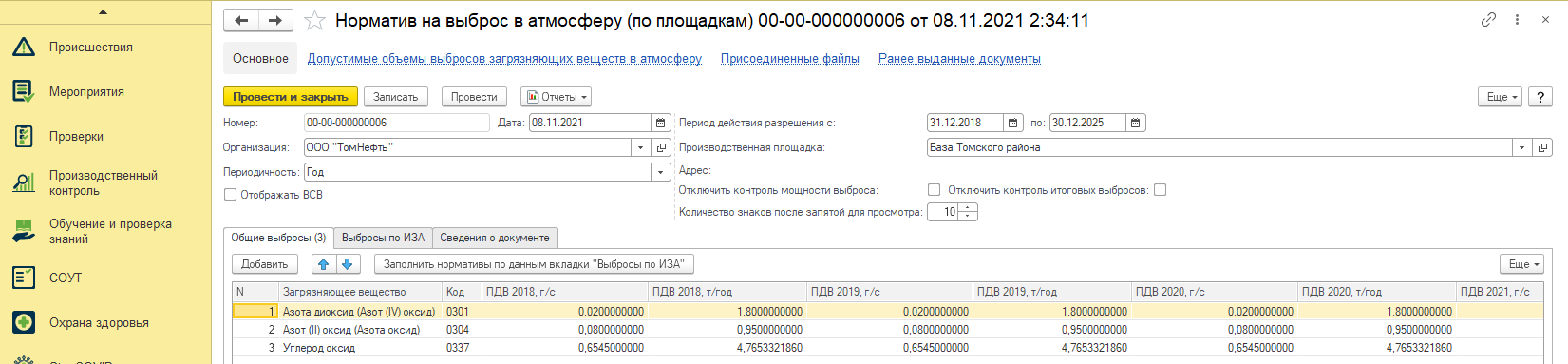
Task: Open Производственная площадка record form
Action: [1542, 147]
